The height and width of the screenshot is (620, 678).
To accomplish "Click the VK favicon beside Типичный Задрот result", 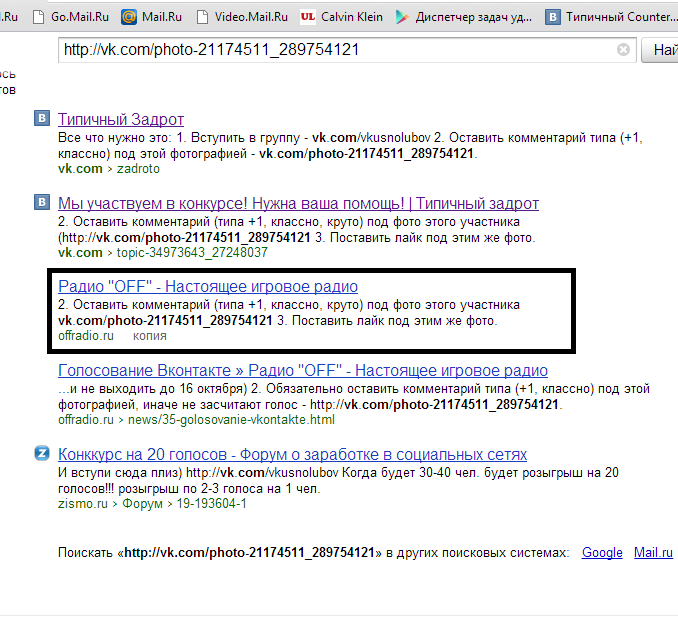I will pyautogui.click(x=42, y=118).
